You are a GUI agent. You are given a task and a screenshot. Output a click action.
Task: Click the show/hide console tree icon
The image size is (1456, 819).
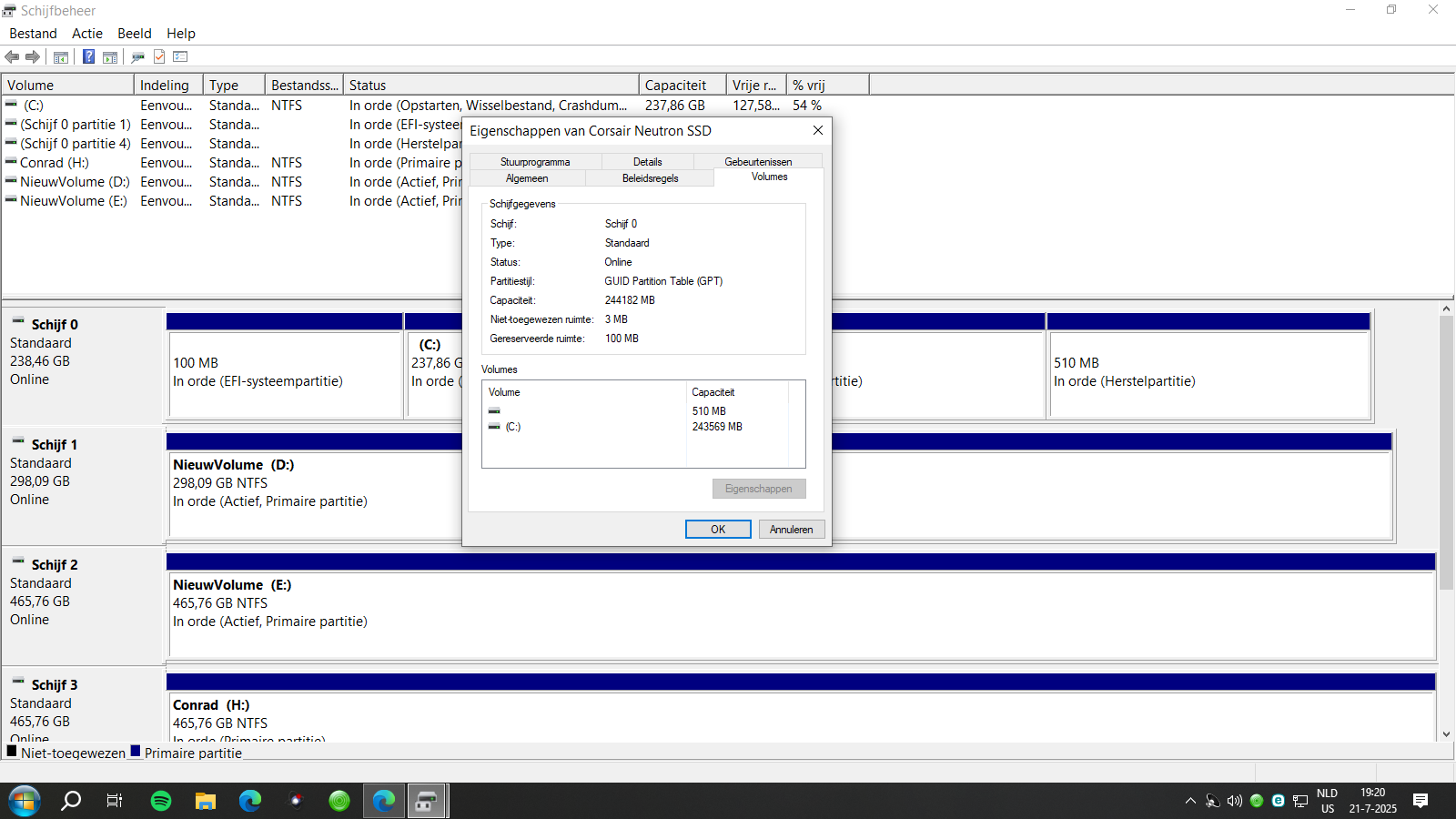(x=61, y=57)
